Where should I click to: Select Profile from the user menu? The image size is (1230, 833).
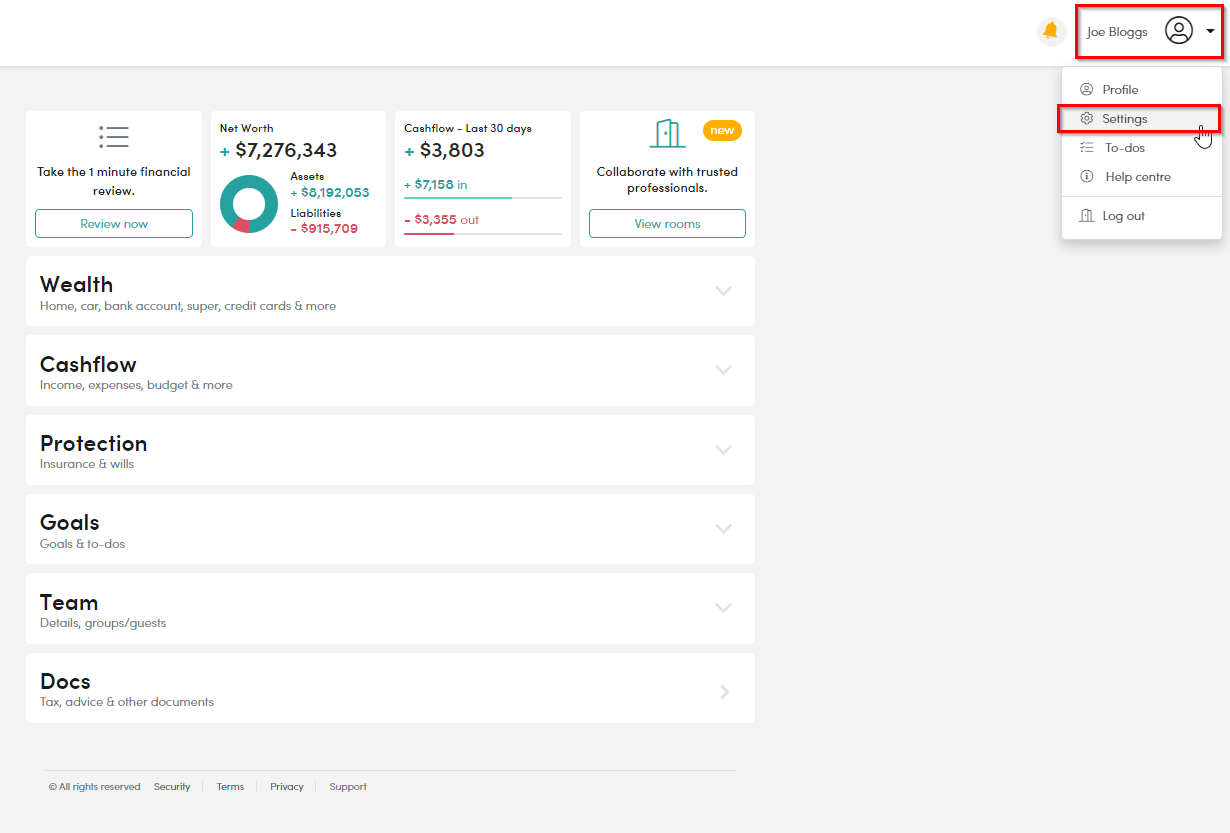1120,90
